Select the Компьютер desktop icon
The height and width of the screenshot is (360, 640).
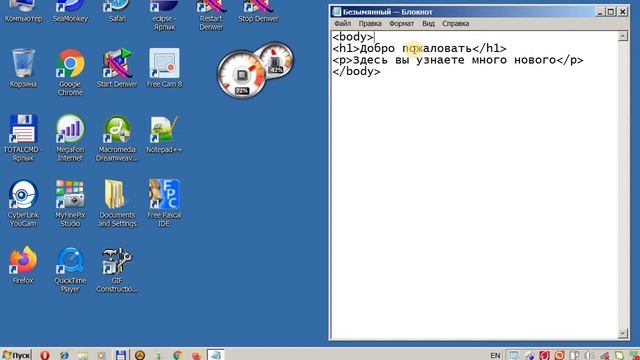tap(23, 11)
